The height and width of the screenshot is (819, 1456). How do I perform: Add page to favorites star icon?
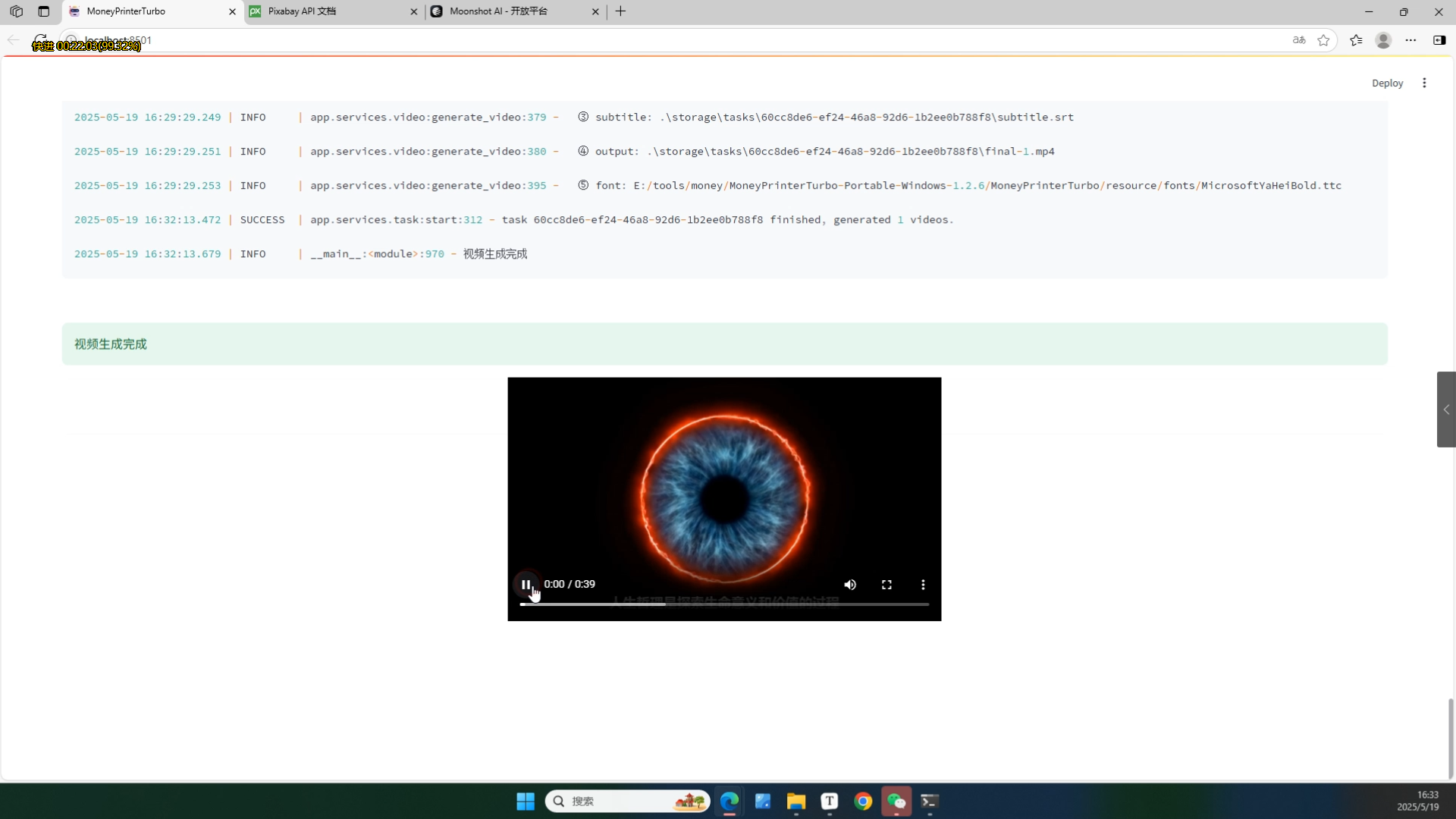click(1323, 40)
